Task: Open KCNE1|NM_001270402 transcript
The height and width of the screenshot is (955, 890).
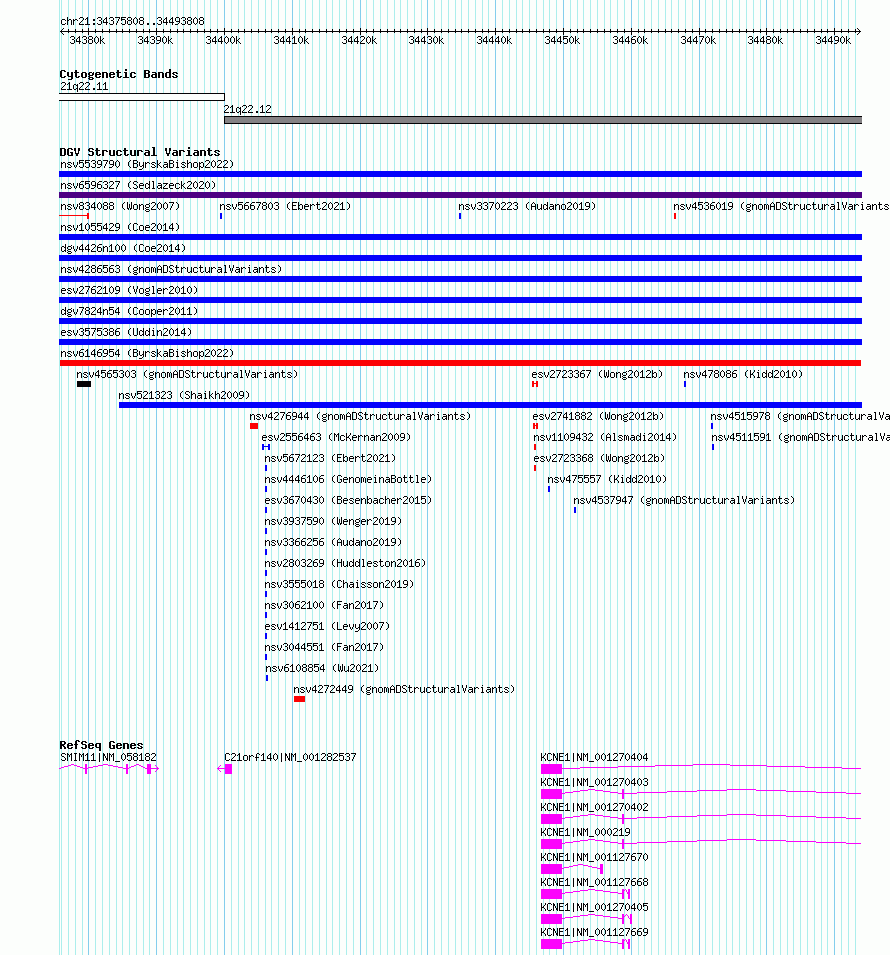Action: click(595, 808)
